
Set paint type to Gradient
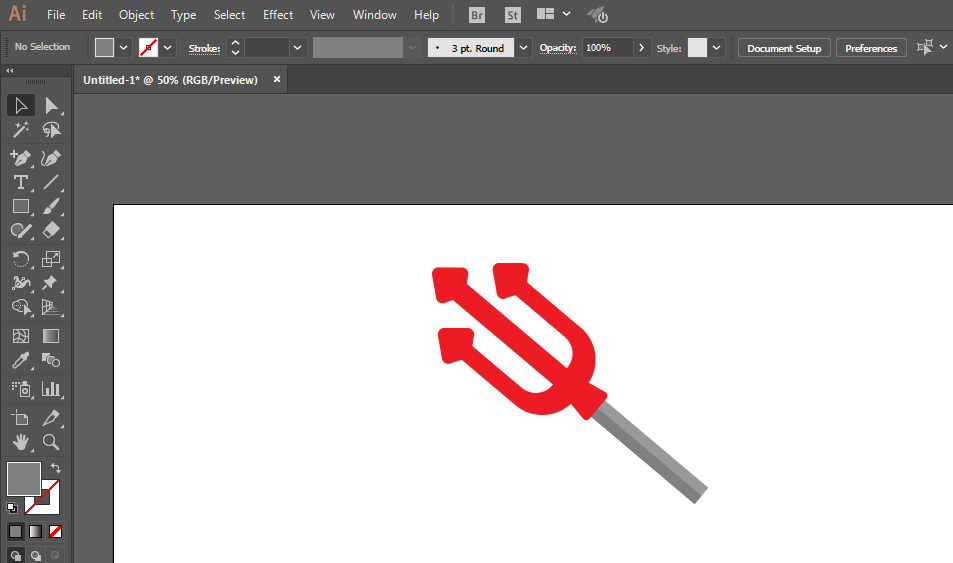tap(35, 531)
